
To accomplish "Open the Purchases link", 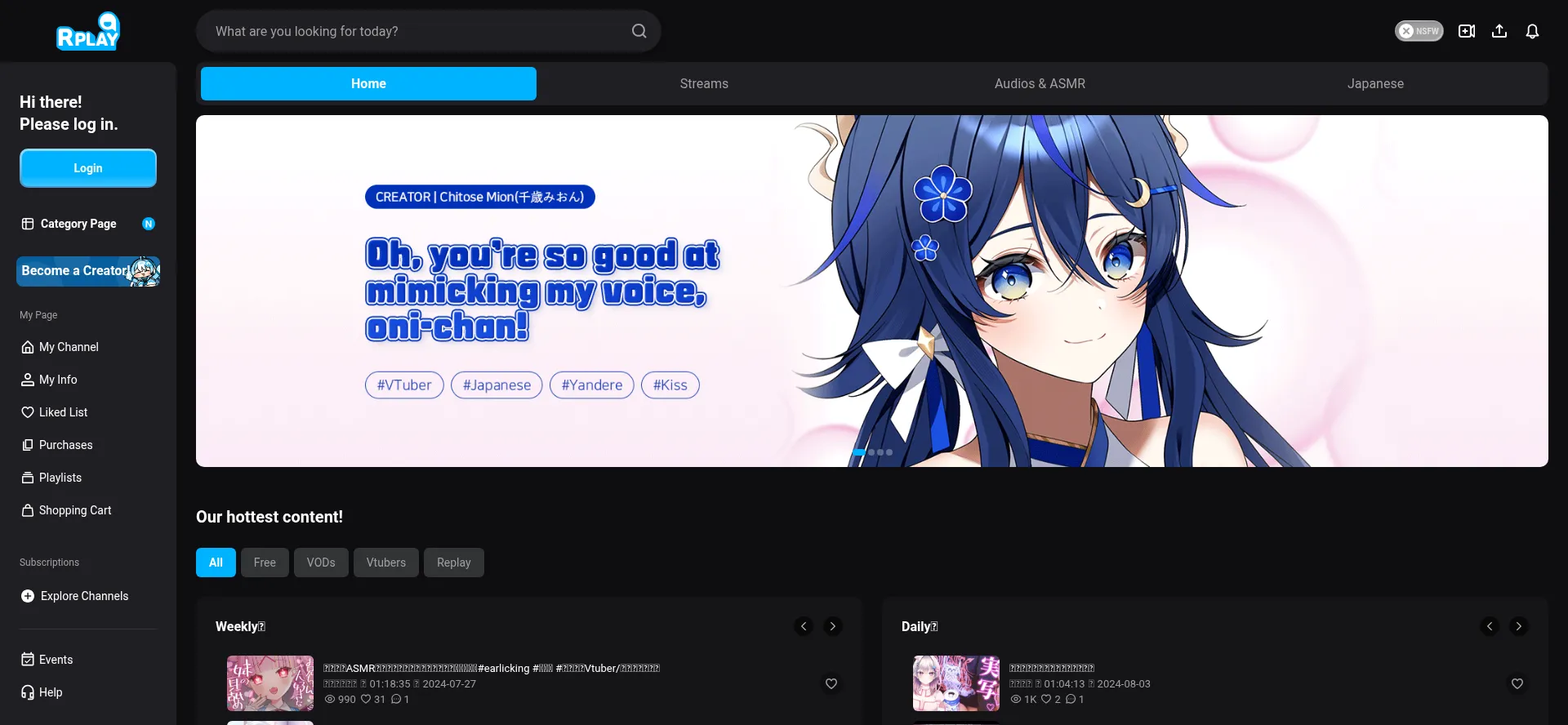I will 65,445.
